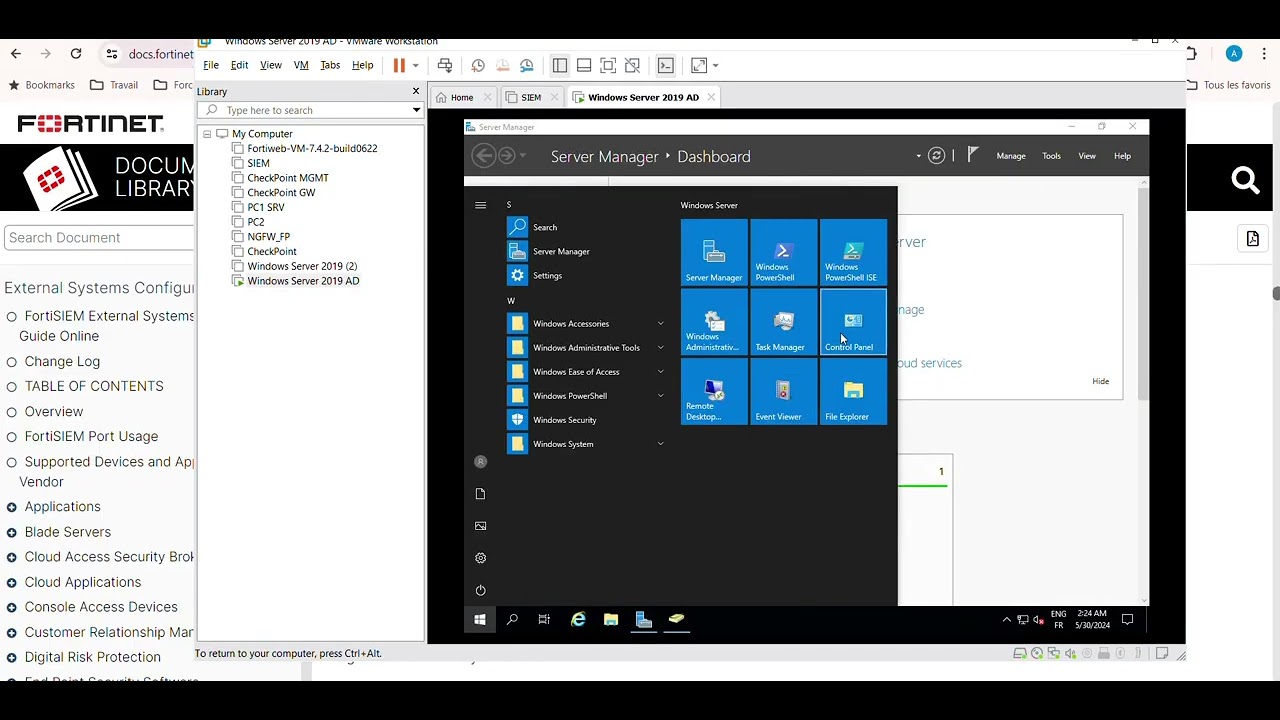
Task: Click the Server Manager notifications flag
Action: coord(972,155)
